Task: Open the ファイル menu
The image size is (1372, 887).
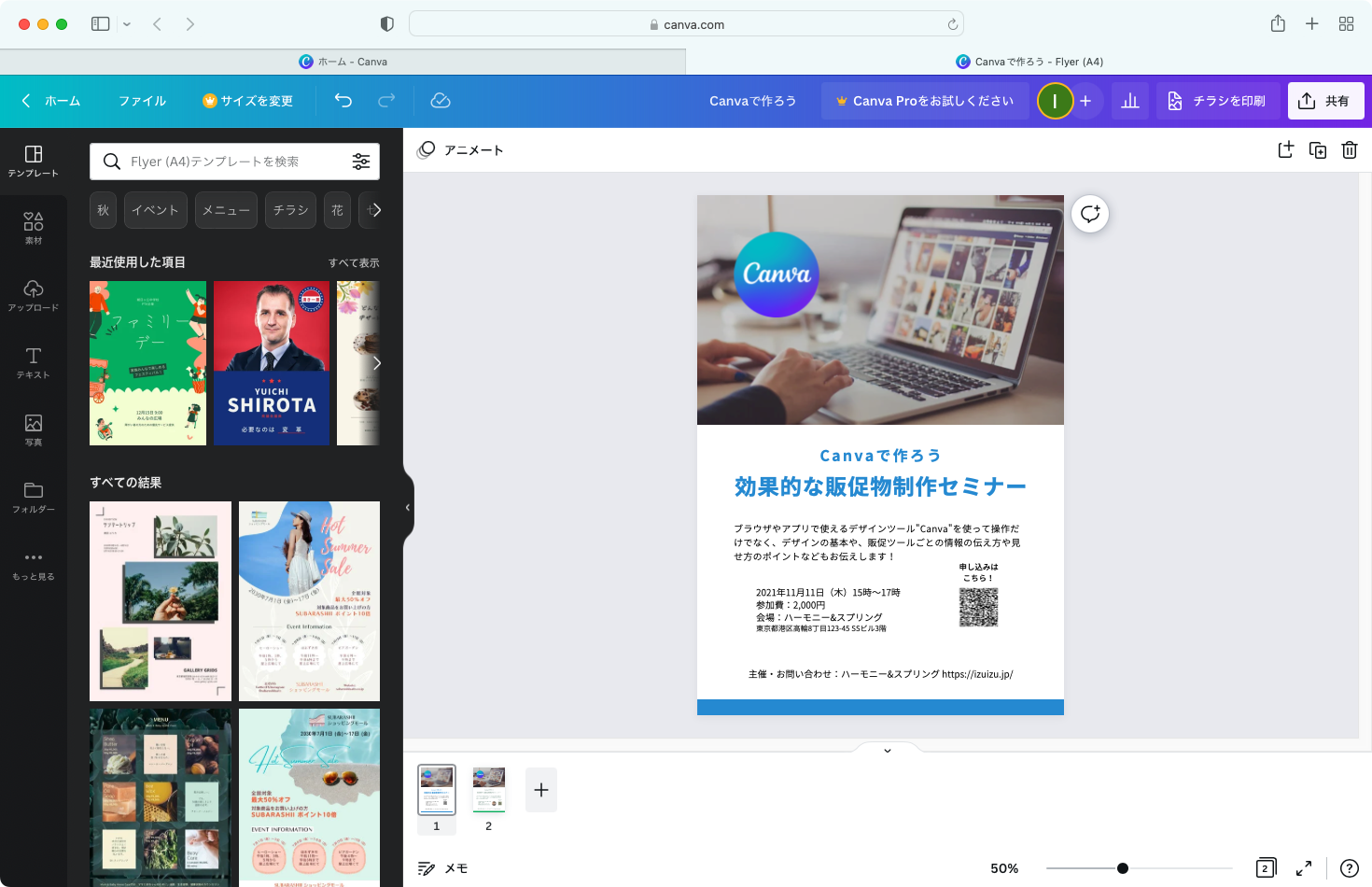Action: 142,101
